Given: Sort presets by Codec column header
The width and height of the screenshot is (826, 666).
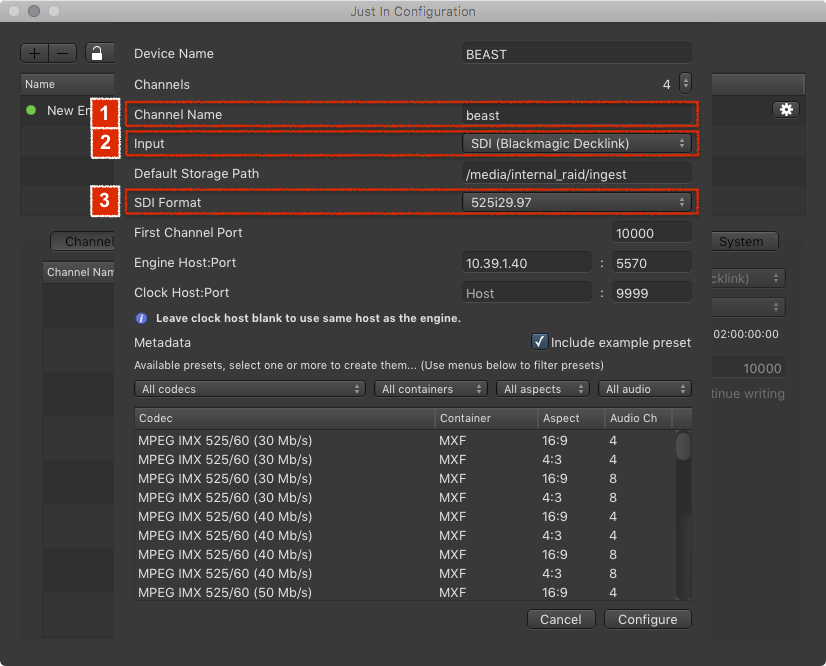Looking at the screenshot, I should 284,418.
